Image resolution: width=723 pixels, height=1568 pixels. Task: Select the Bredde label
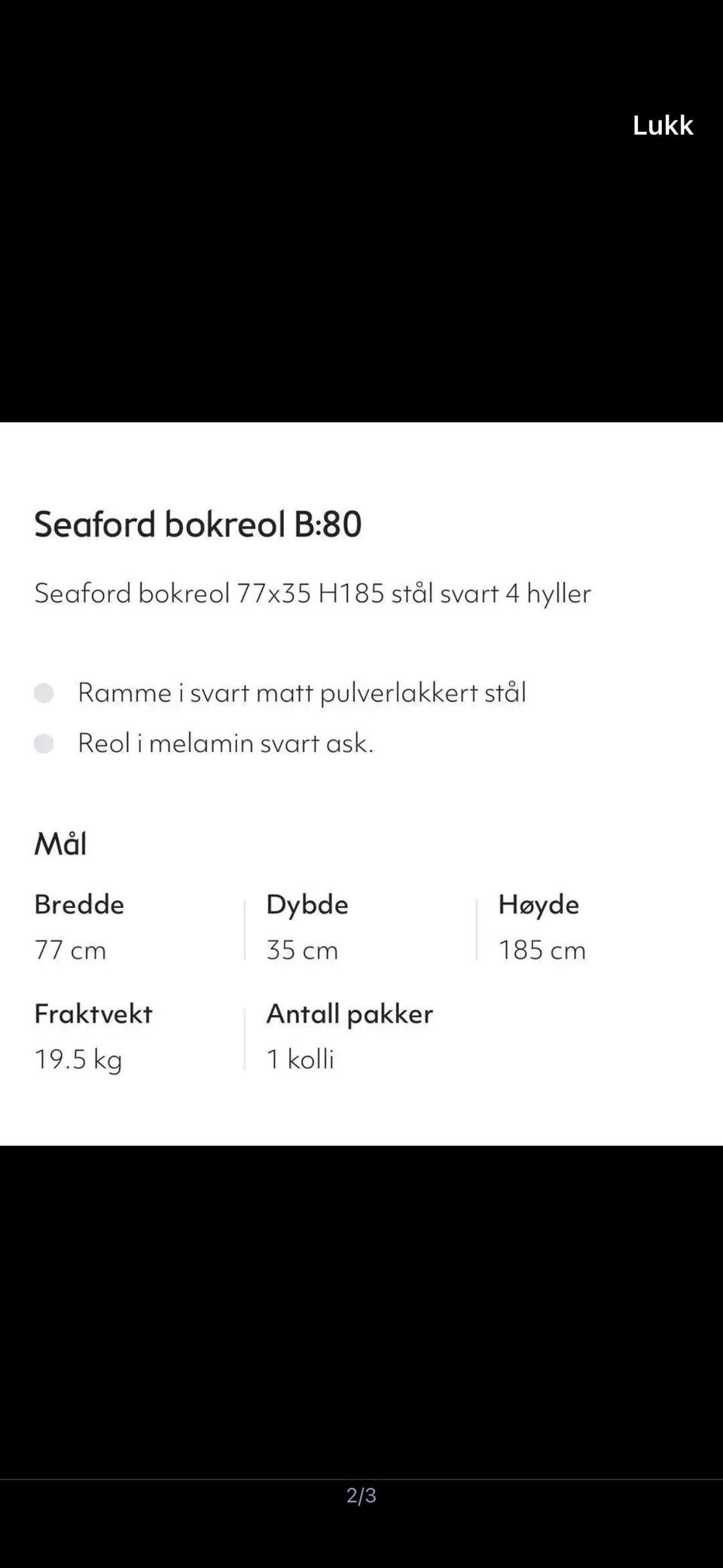tap(79, 904)
